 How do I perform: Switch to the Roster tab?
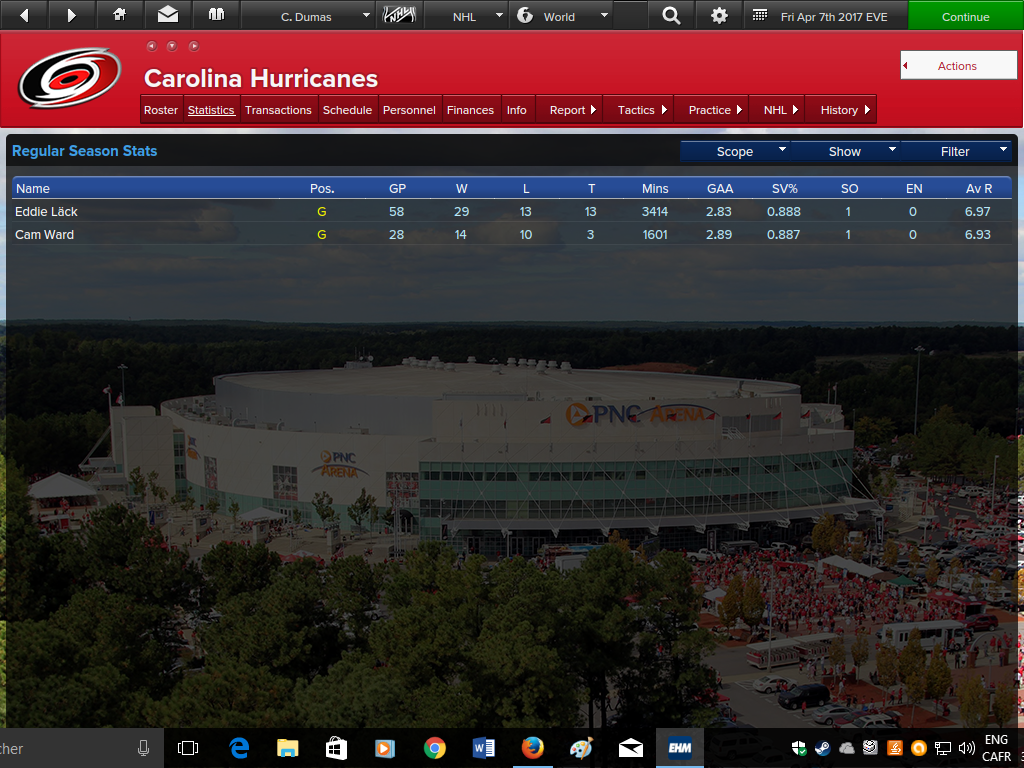pyautogui.click(x=161, y=110)
